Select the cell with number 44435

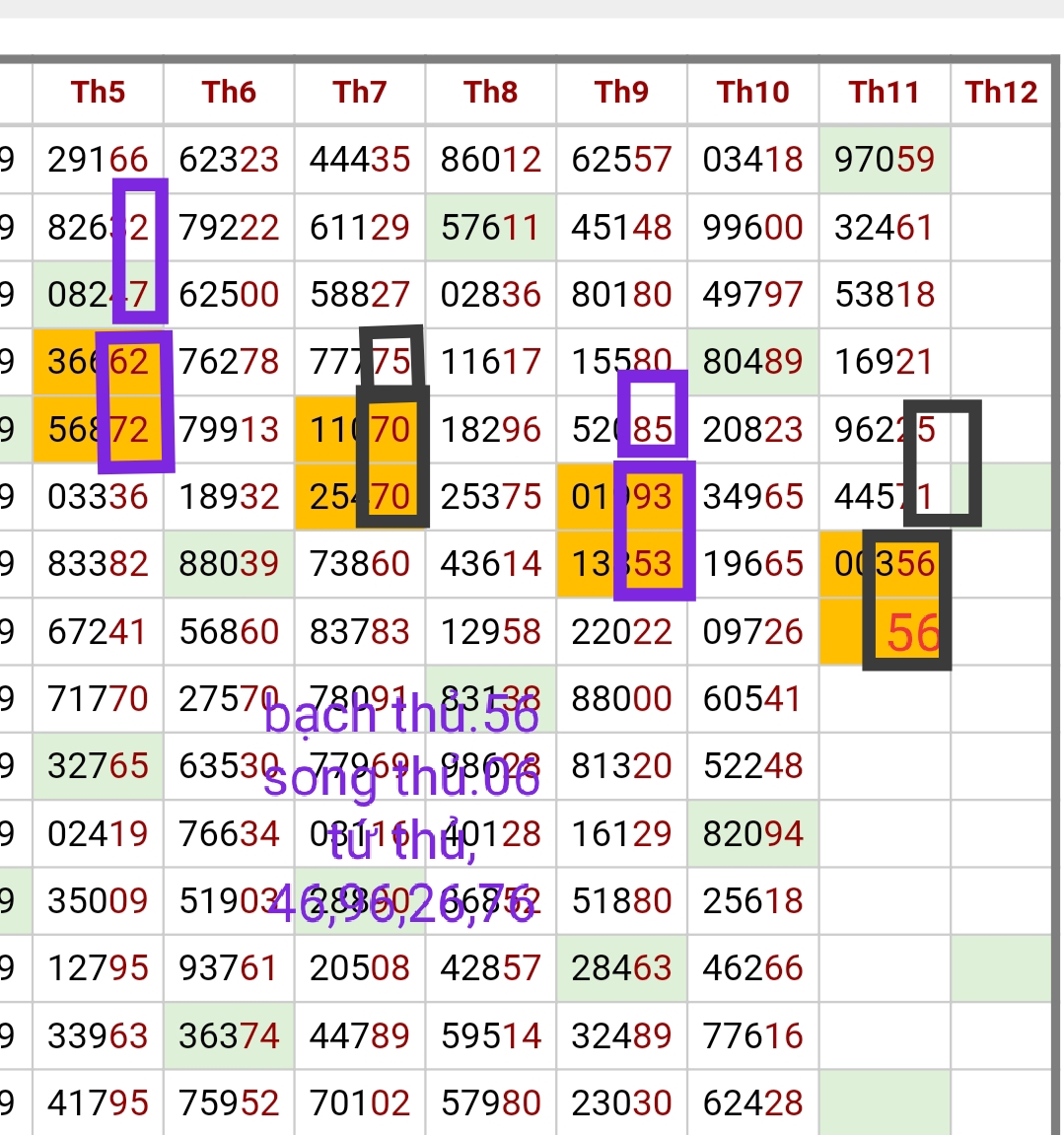point(360,160)
